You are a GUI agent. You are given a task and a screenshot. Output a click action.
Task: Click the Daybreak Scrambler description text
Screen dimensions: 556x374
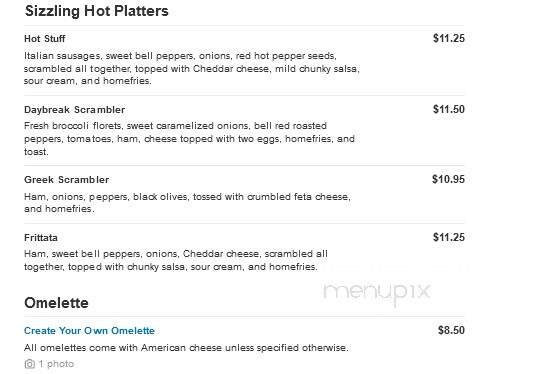pyautogui.click(x=189, y=139)
